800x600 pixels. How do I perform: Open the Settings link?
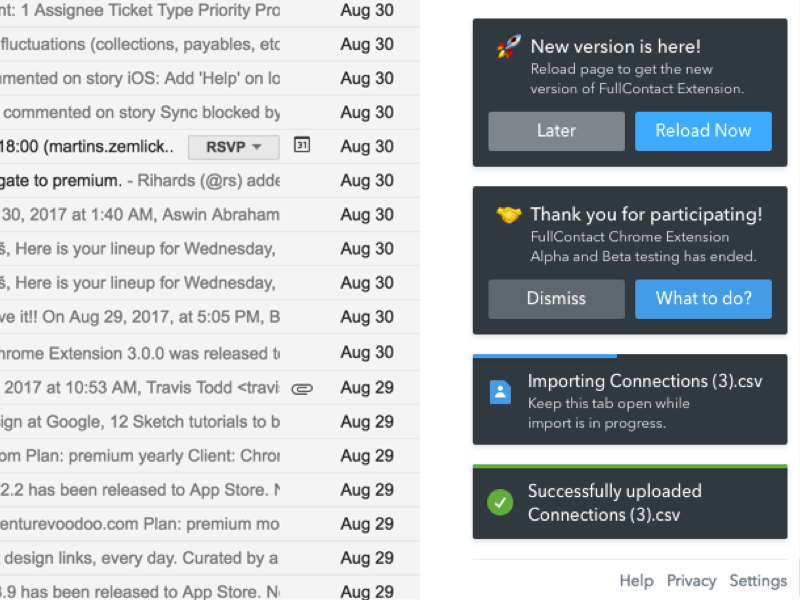[x=757, y=580]
